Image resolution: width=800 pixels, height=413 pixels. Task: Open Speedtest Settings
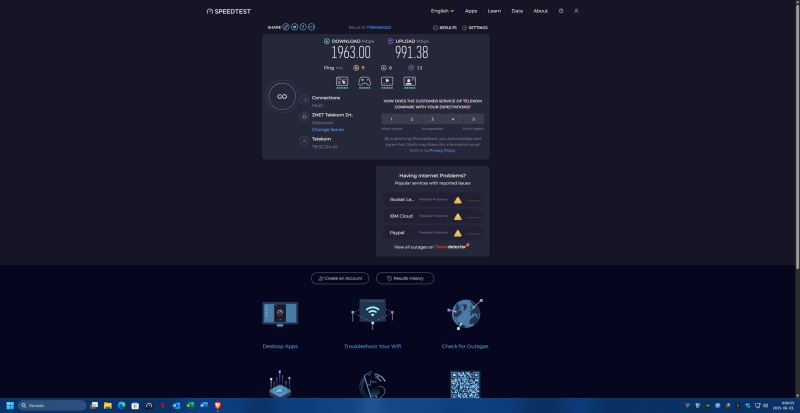click(x=475, y=28)
